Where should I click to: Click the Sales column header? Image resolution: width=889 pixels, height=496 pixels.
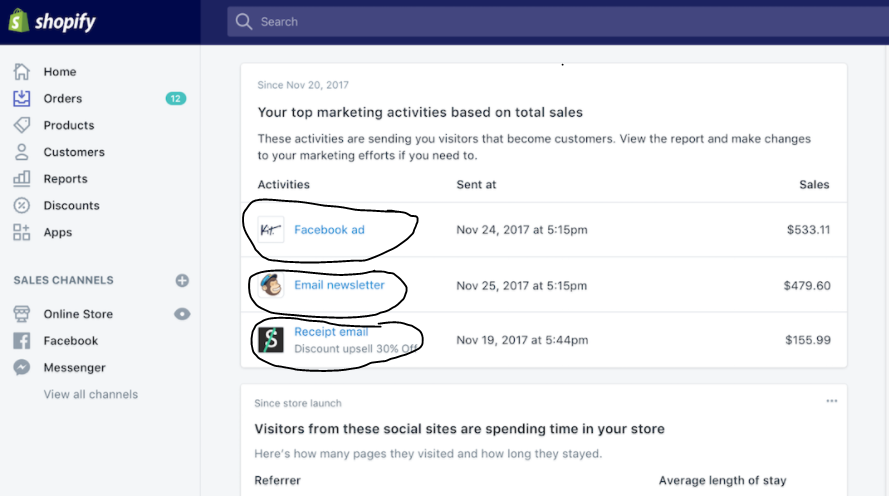[814, 184]
